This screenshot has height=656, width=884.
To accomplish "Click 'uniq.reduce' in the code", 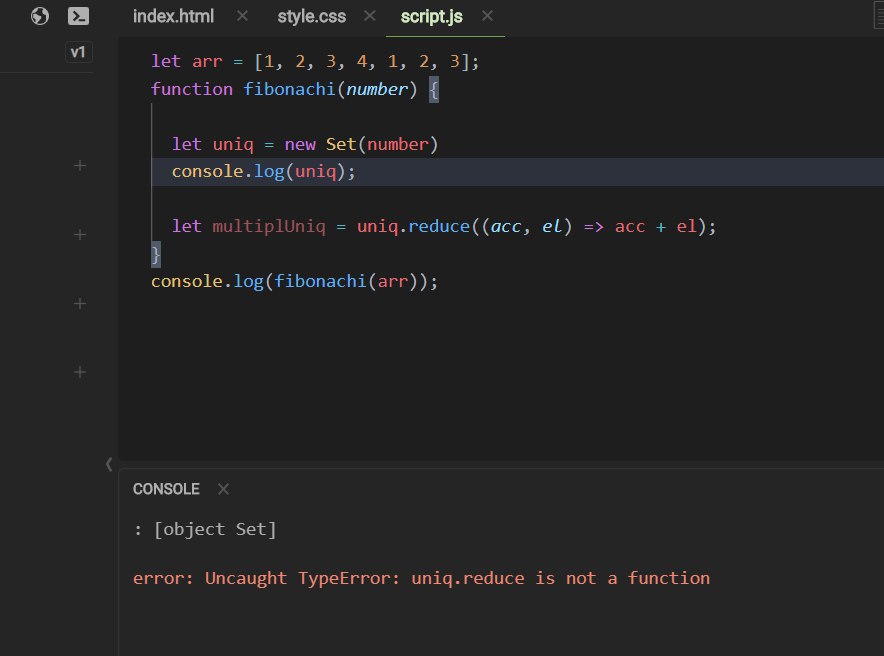I will pyautogui.click(x=413, y=227).
